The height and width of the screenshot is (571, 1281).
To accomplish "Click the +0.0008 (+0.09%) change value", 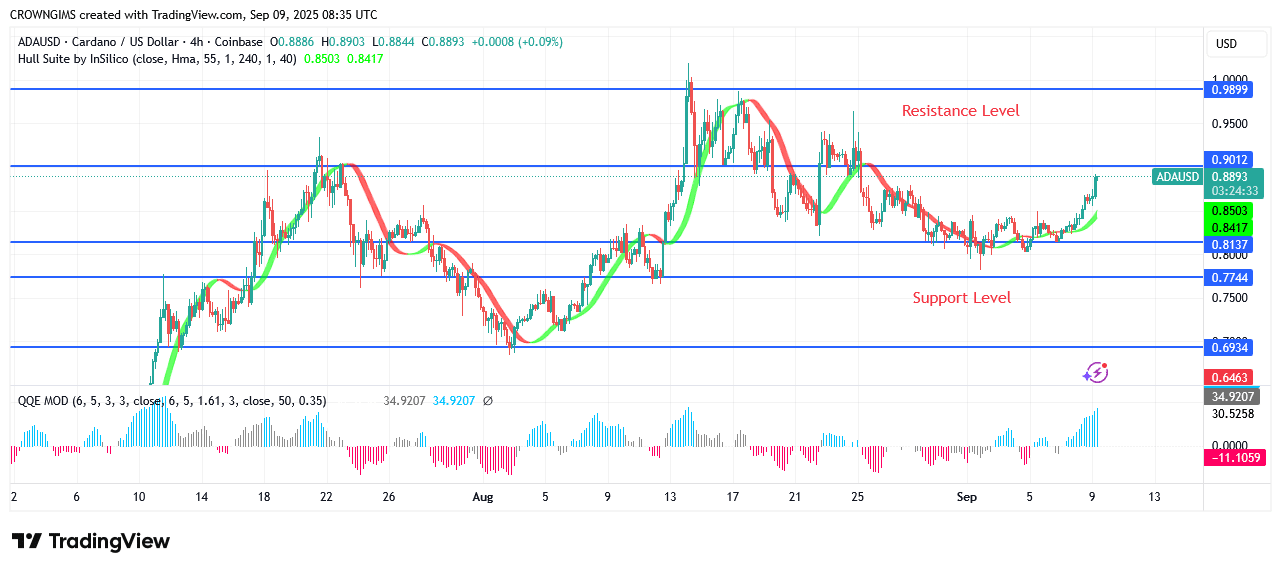I will [517, 42].
